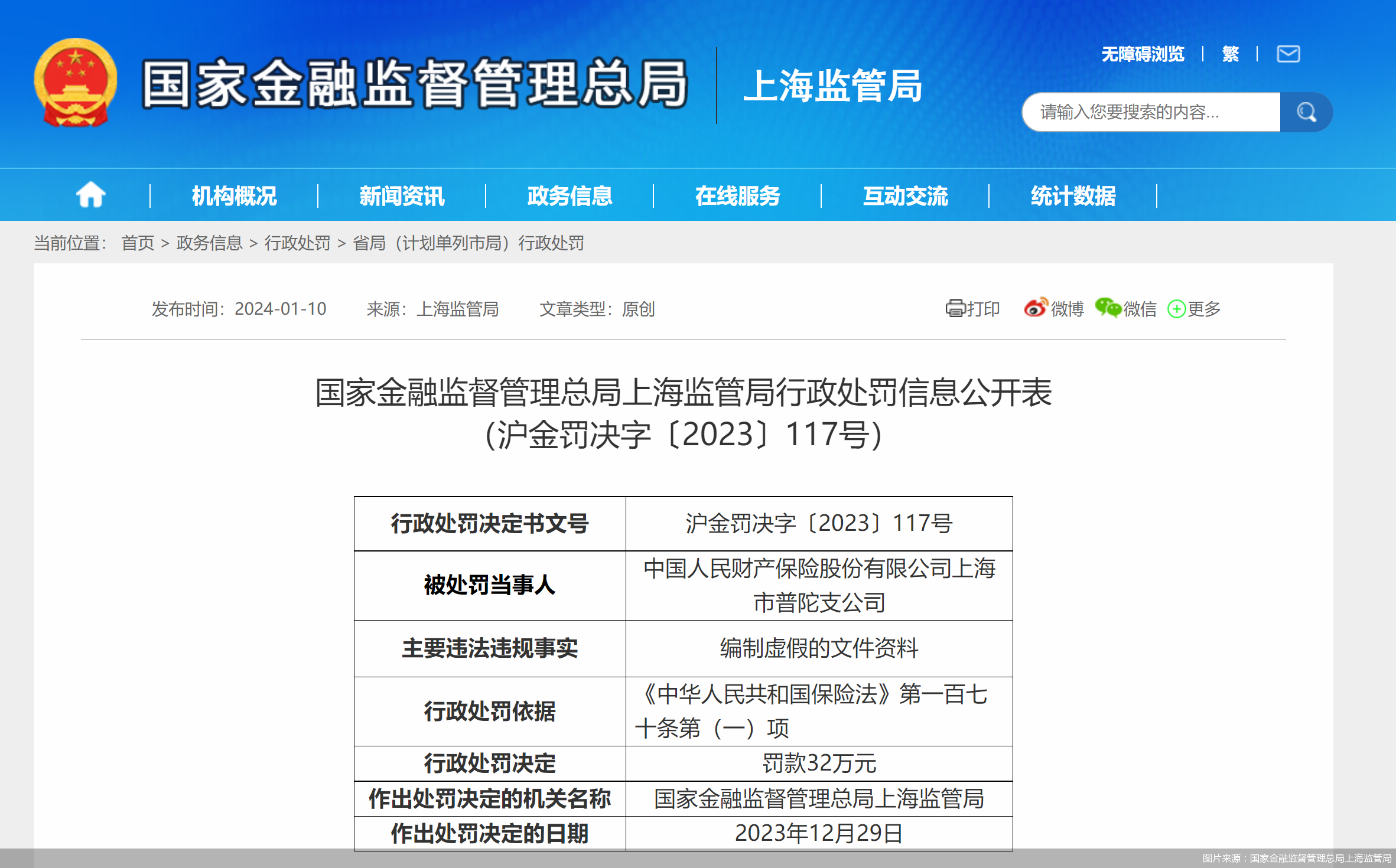
Task: Click the 微博 share label
Action: click(1067, 308)
